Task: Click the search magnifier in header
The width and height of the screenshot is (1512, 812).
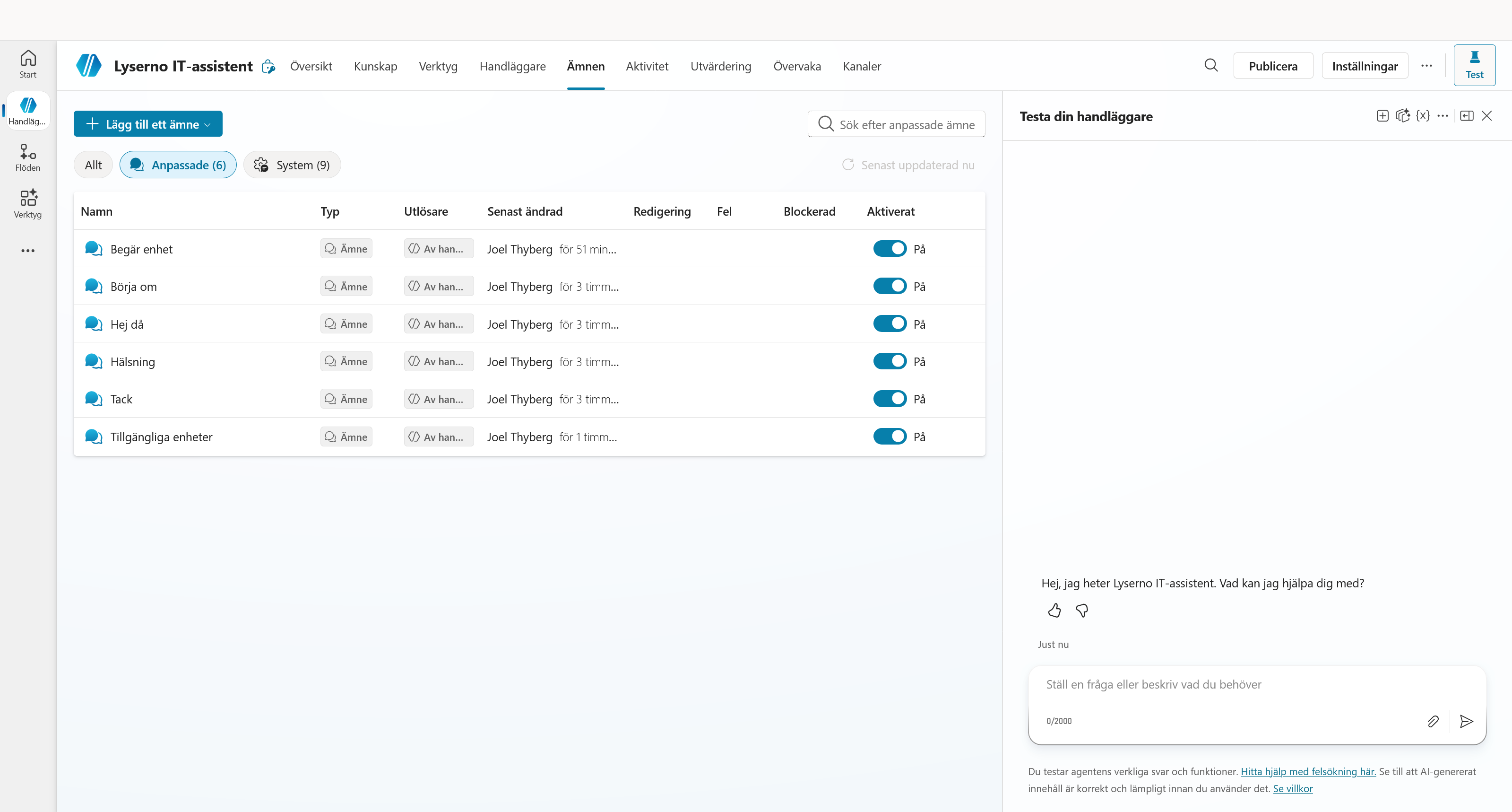Action: (x=1211, y=65)
